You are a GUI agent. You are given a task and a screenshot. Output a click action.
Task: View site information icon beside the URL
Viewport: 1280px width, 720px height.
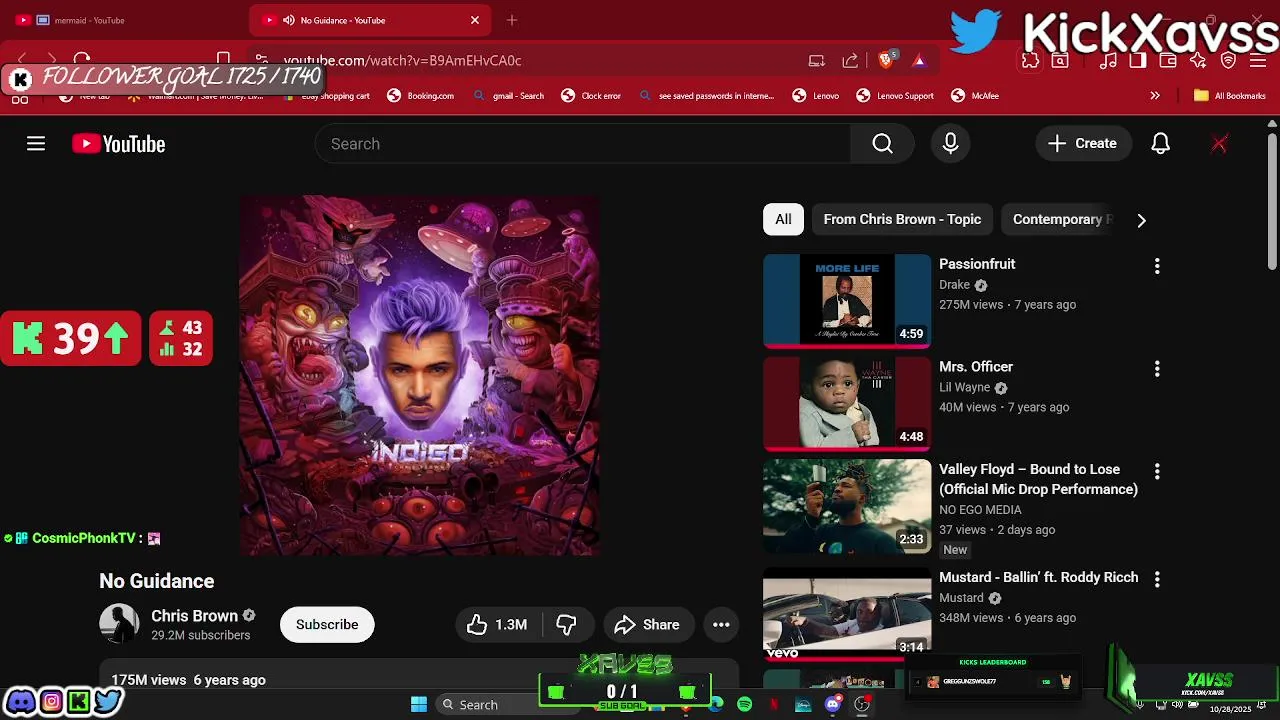pos(262,60)
